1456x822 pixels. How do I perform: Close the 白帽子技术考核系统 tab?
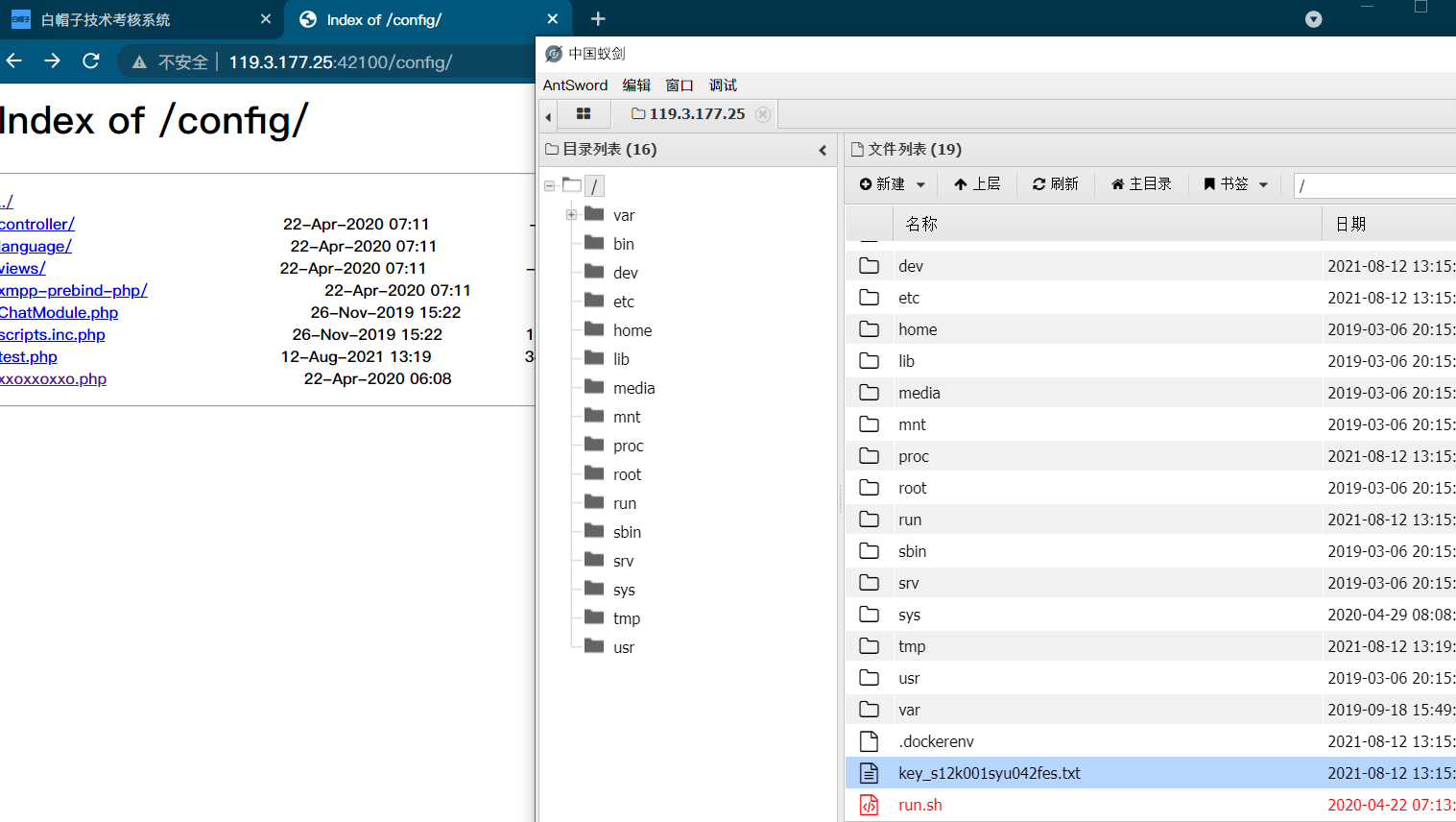(x=266, y=19)
